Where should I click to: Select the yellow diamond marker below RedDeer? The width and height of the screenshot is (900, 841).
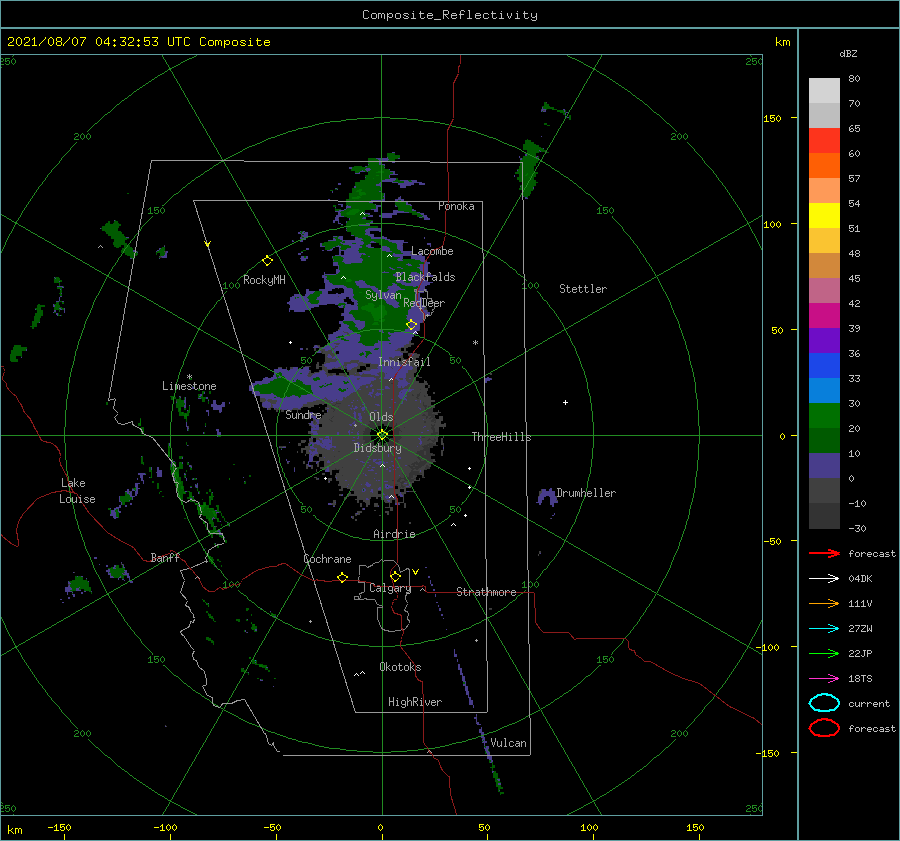point(412,325)
